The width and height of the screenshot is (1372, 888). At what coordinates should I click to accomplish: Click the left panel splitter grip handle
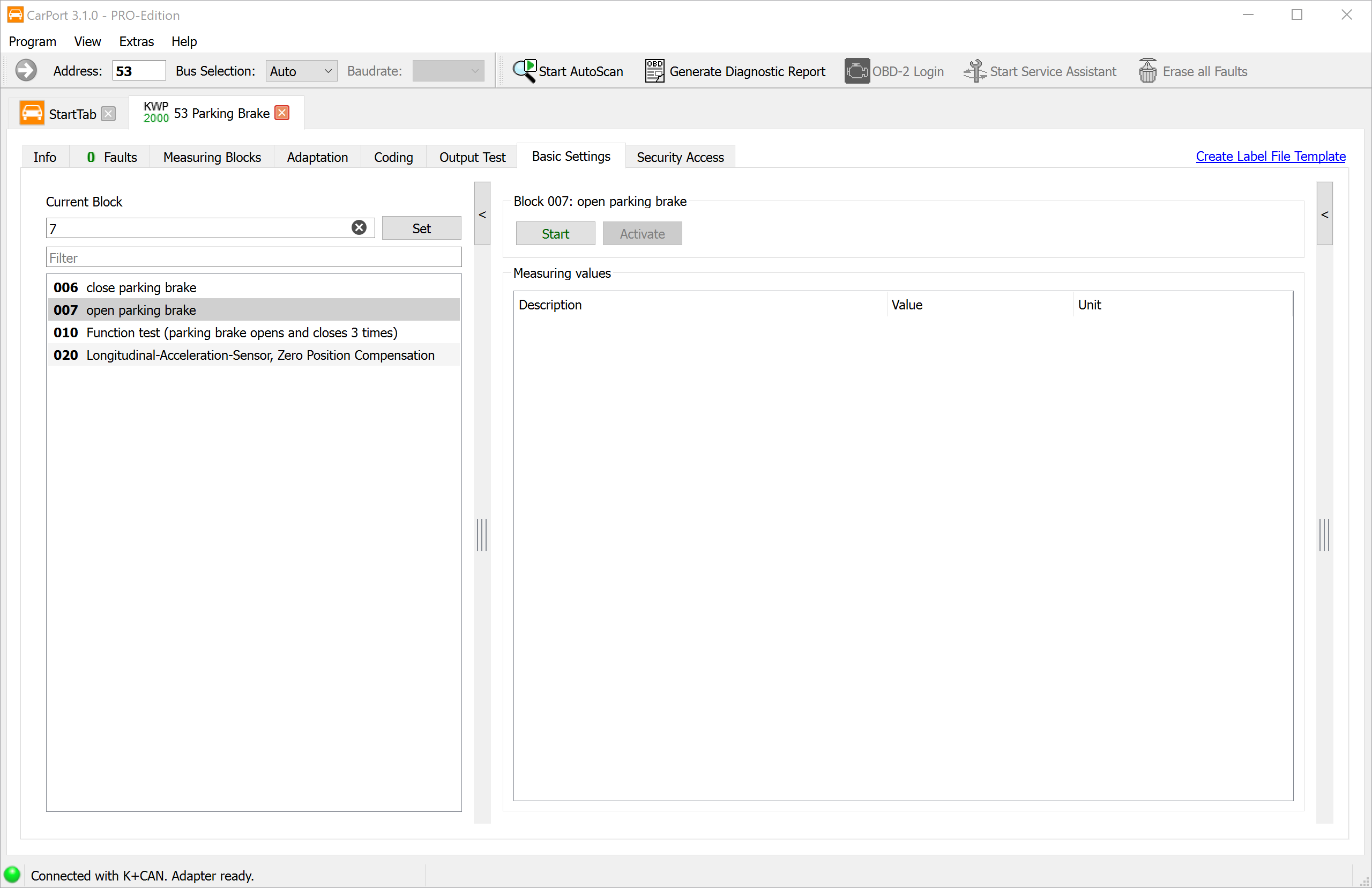[x=482, y=535]
